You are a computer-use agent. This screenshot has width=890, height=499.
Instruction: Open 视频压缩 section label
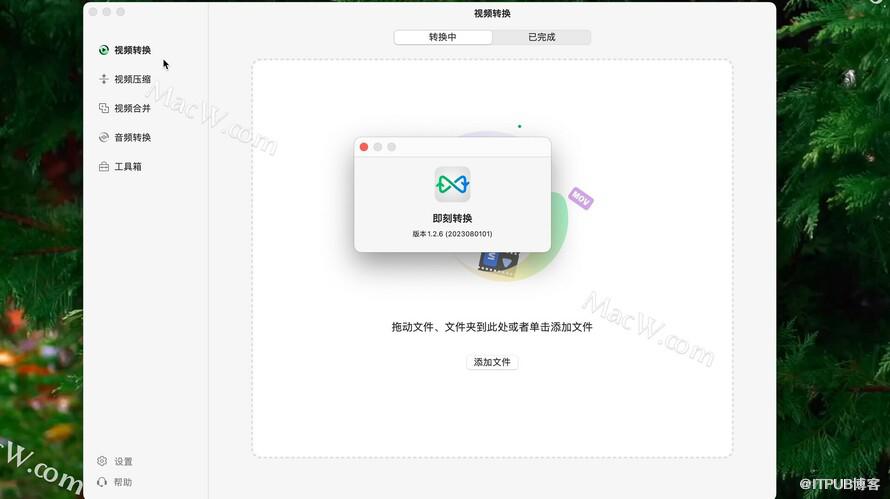pyautogui.click(x=132, y=79)
